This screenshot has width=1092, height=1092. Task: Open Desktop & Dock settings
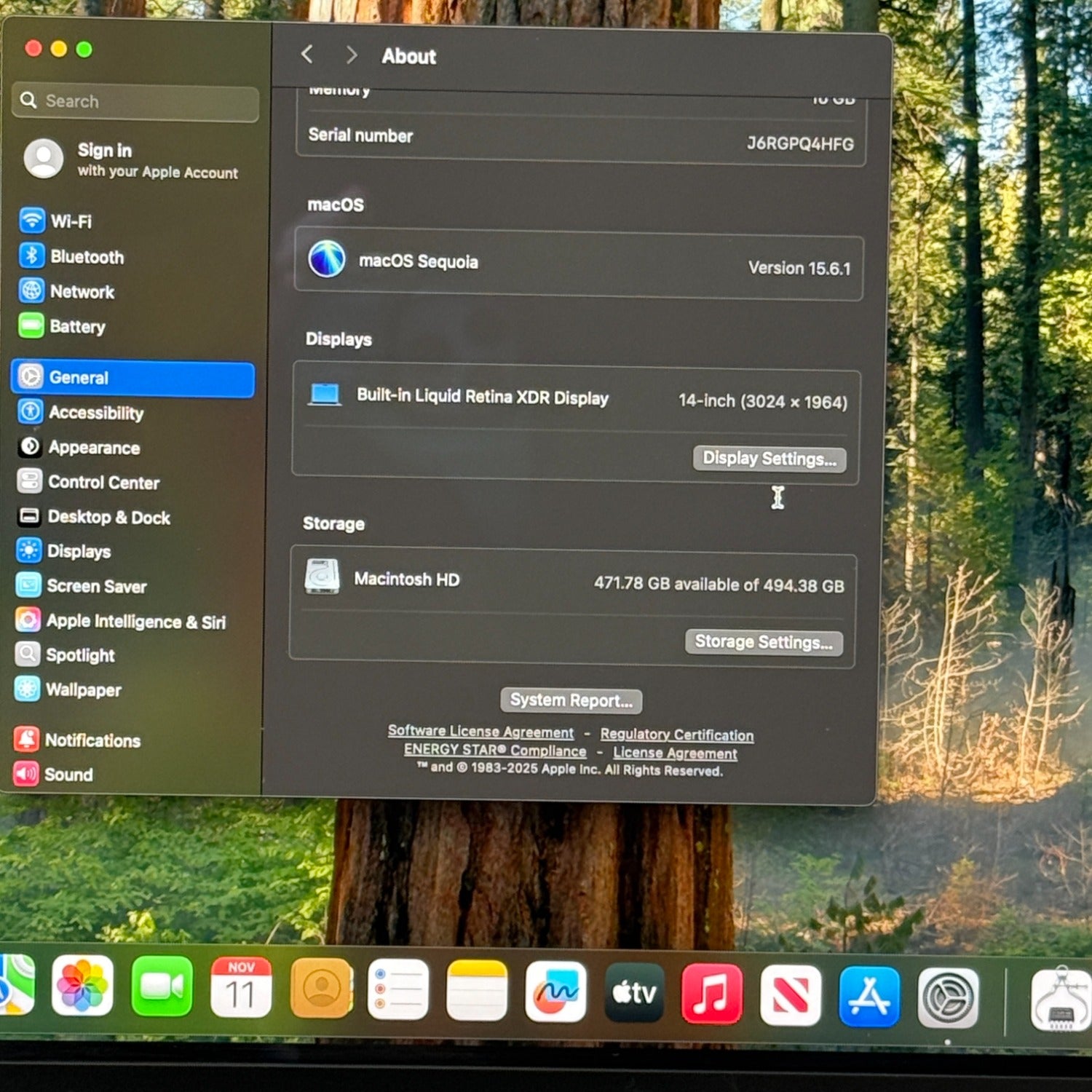(x=108, y=518)
